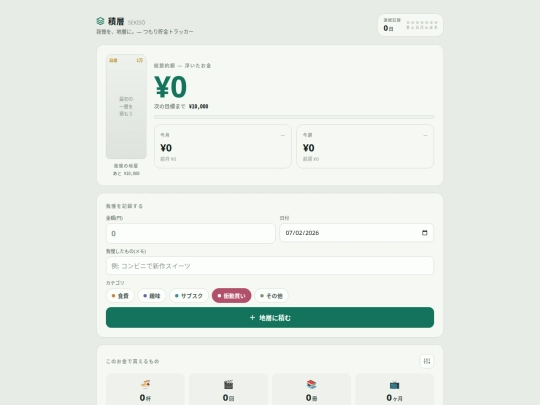The width and height of the screenshot is (540, 405).
Task: Click the strata gauge column thumbnail
Action: point(126,107)
